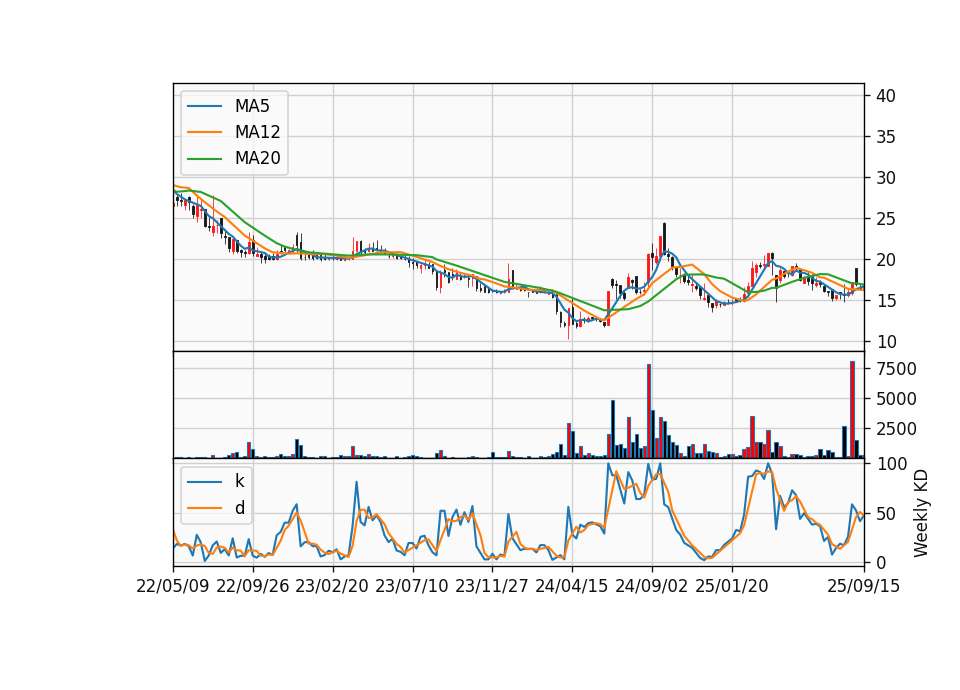Viewport: 960px width, 690px height.
Task: Click the 25/09/15 date label
Action: (864, 586)
